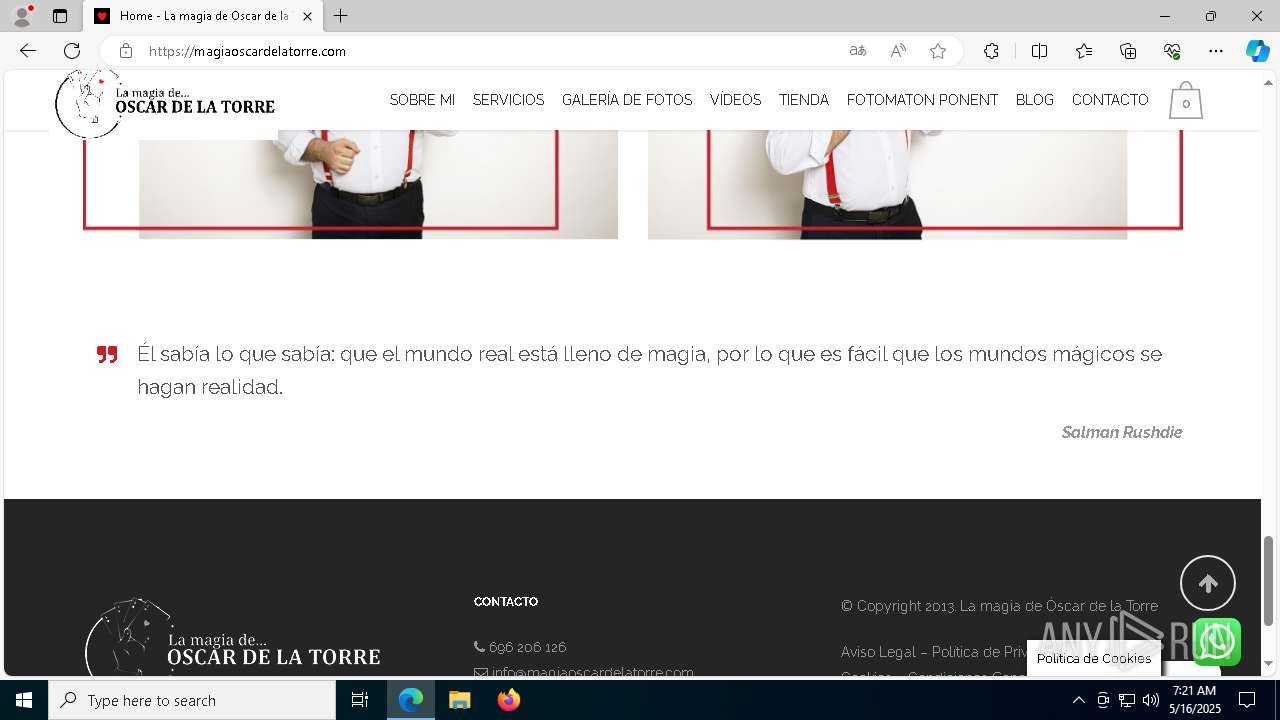Open the Windows Start menu
Screen dimensions: 1280x720
24,700
